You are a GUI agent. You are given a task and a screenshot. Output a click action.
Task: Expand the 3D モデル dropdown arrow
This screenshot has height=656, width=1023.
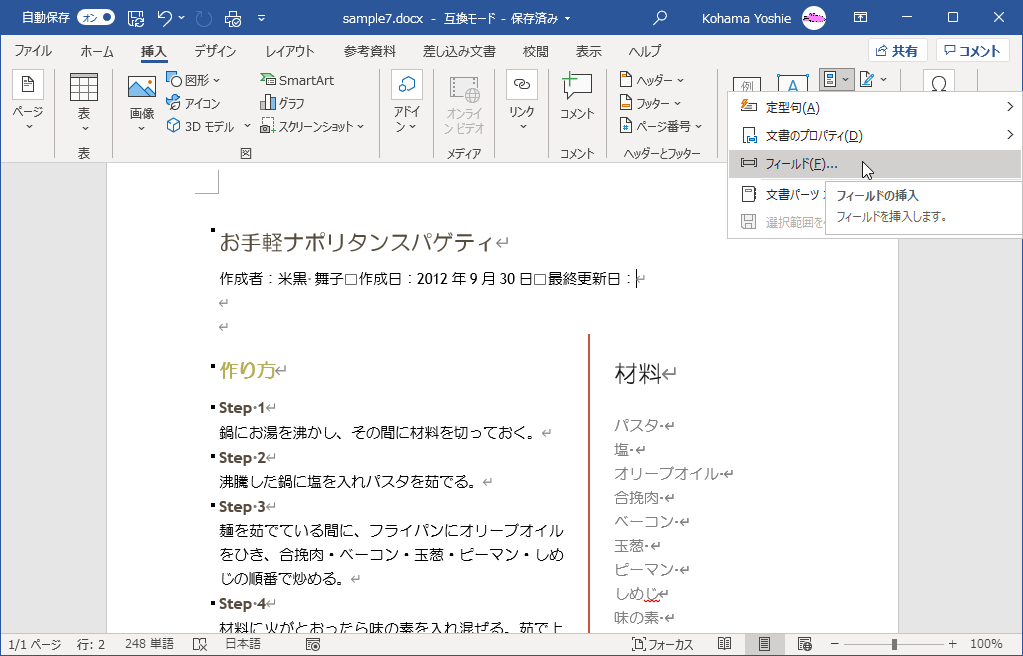tap(247, 126)
